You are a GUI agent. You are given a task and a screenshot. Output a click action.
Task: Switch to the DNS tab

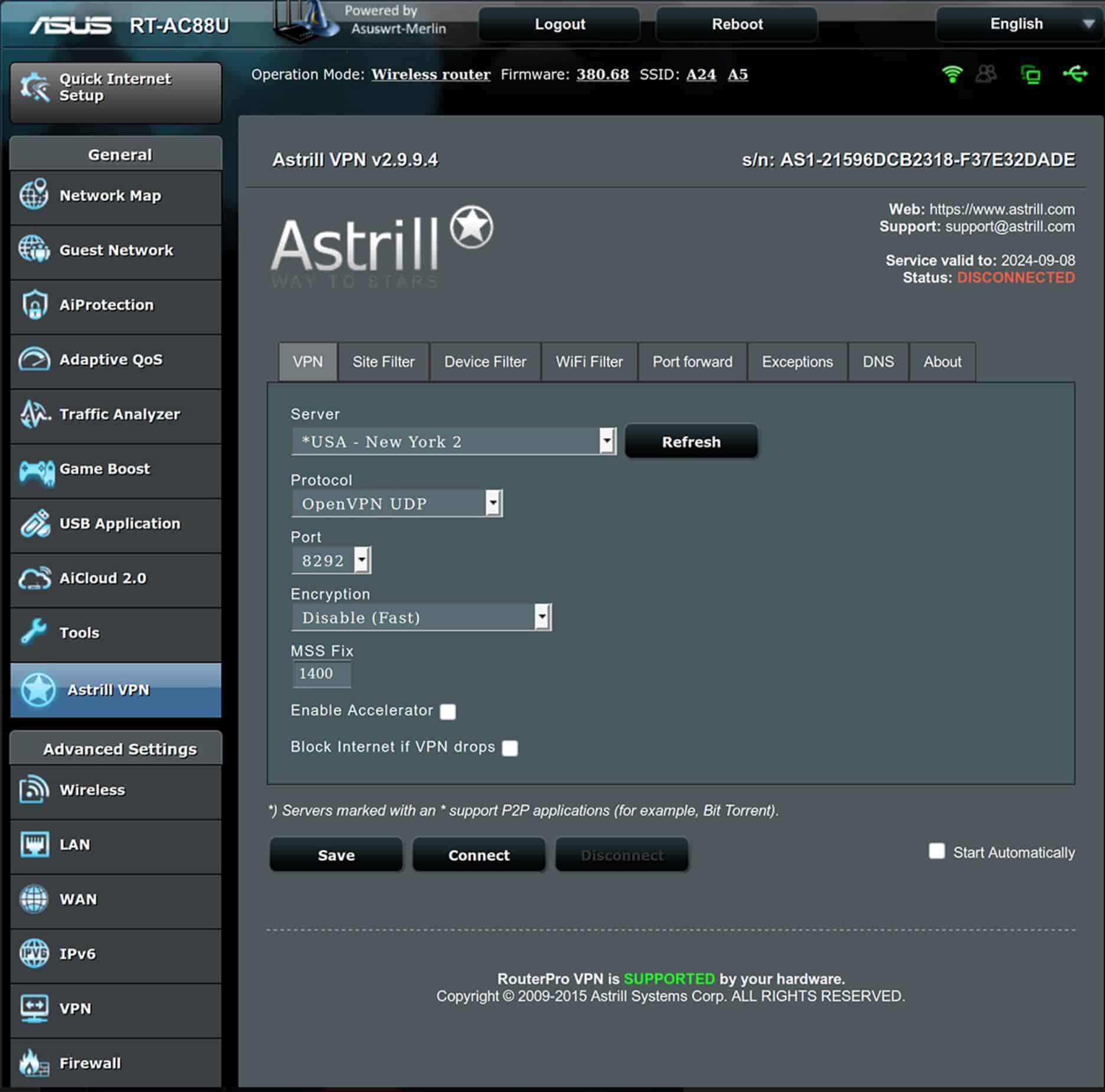[x=878, y=361]
